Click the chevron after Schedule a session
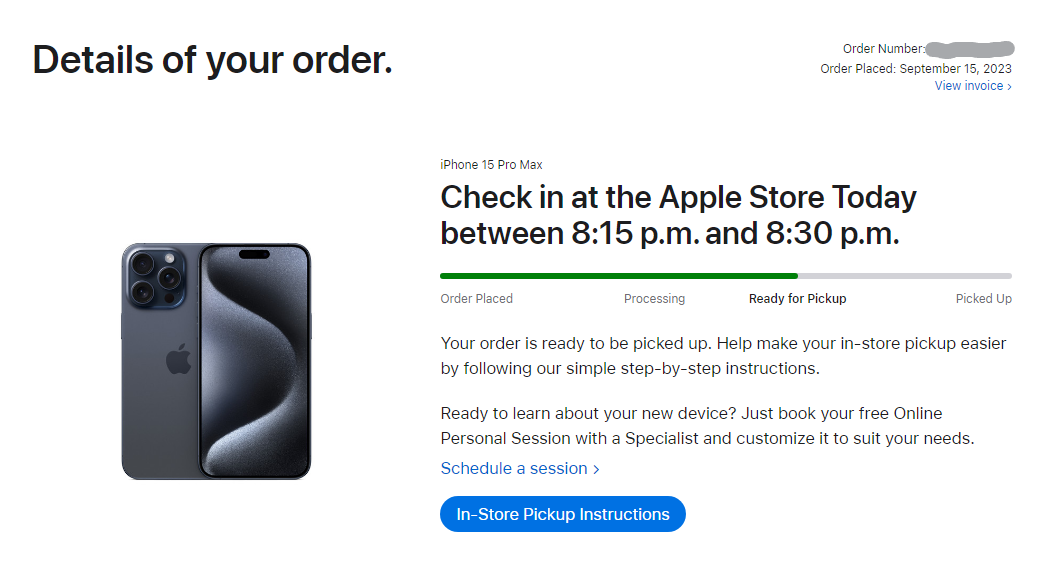 pos(596,469)
